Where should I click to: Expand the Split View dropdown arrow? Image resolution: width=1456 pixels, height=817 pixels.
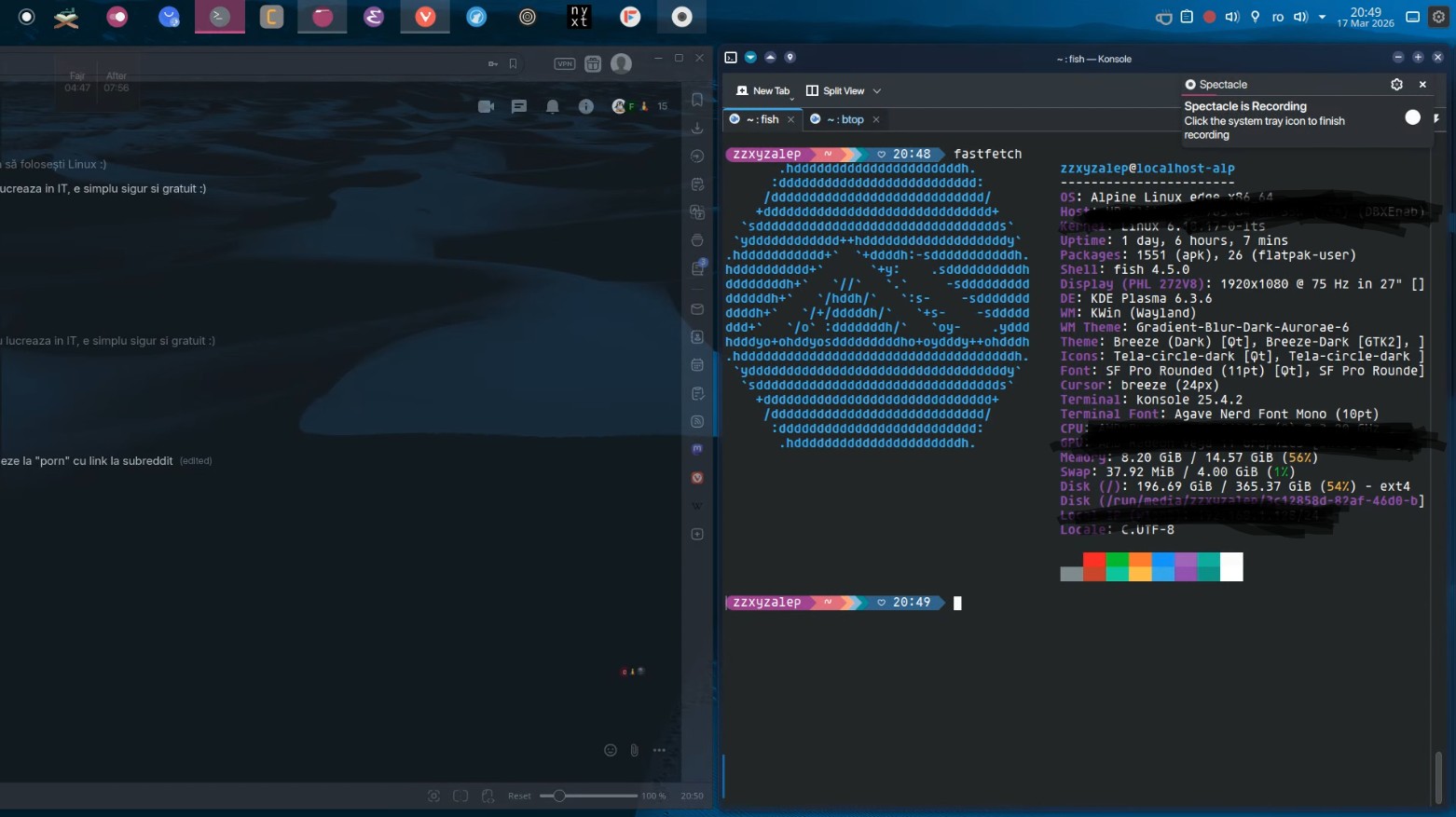[x=877, y=91]
